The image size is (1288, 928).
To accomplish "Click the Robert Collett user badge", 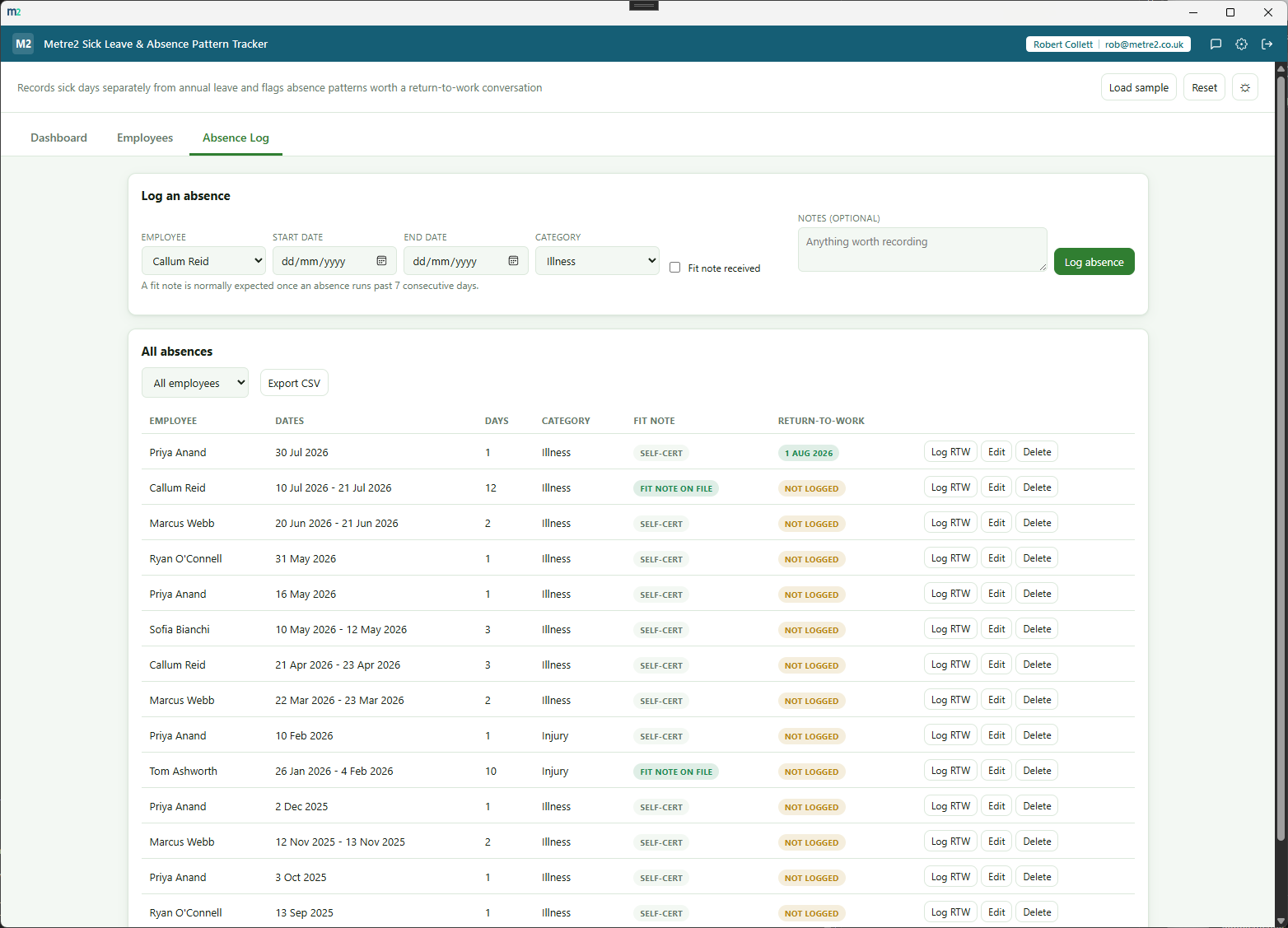I will pyautogui.click(x=1108, y=44).
